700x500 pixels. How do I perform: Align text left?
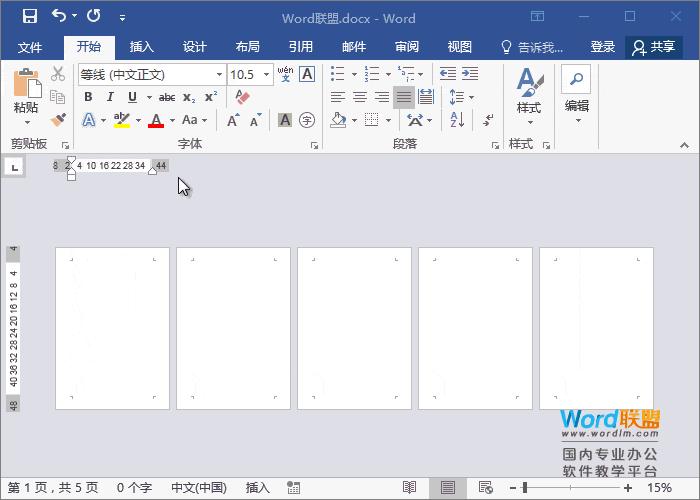(x=338, y=97)
